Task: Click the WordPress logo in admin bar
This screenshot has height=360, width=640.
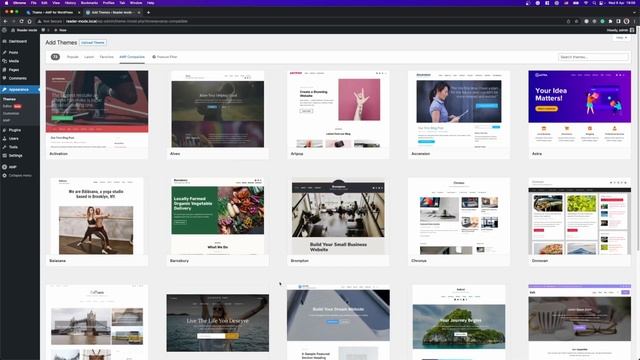Action: tap(4, 30)
